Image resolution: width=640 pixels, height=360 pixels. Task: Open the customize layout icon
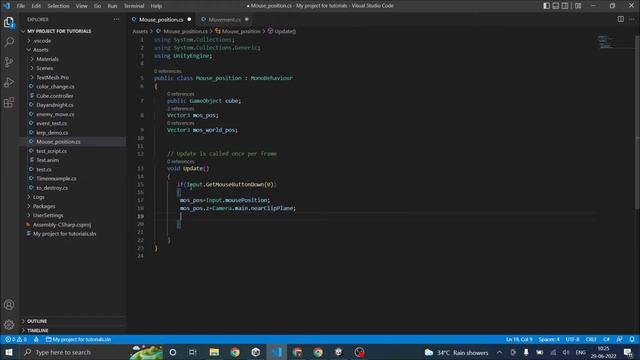(x=578, y=6)
